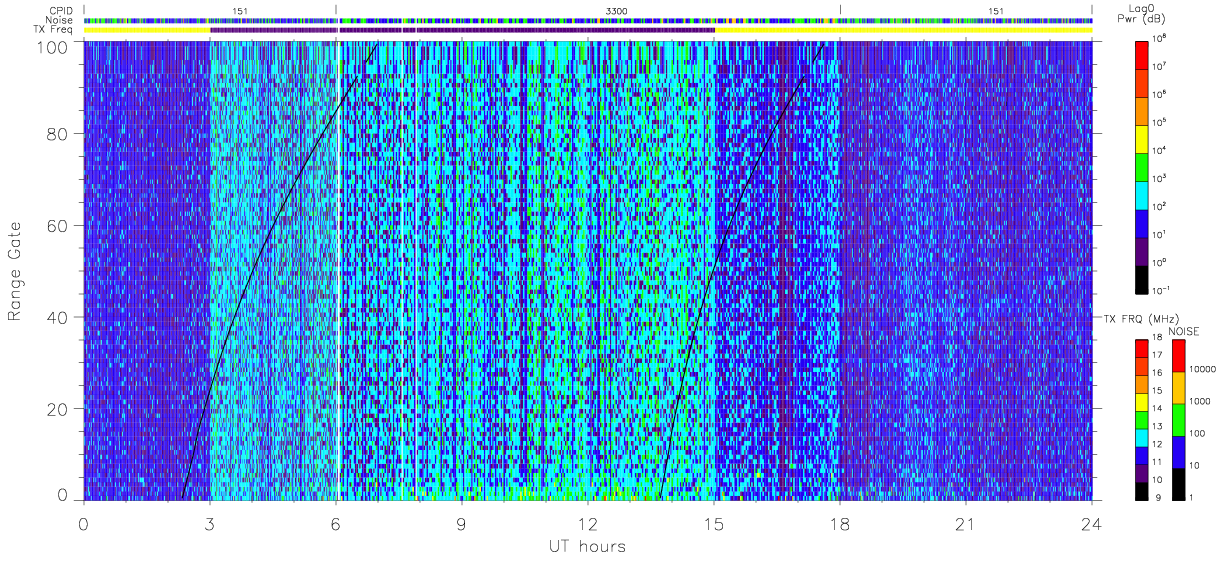Select the "100" tick on Range Gate axis
The height and width of the screenshot is (567, 1228).
54,46
